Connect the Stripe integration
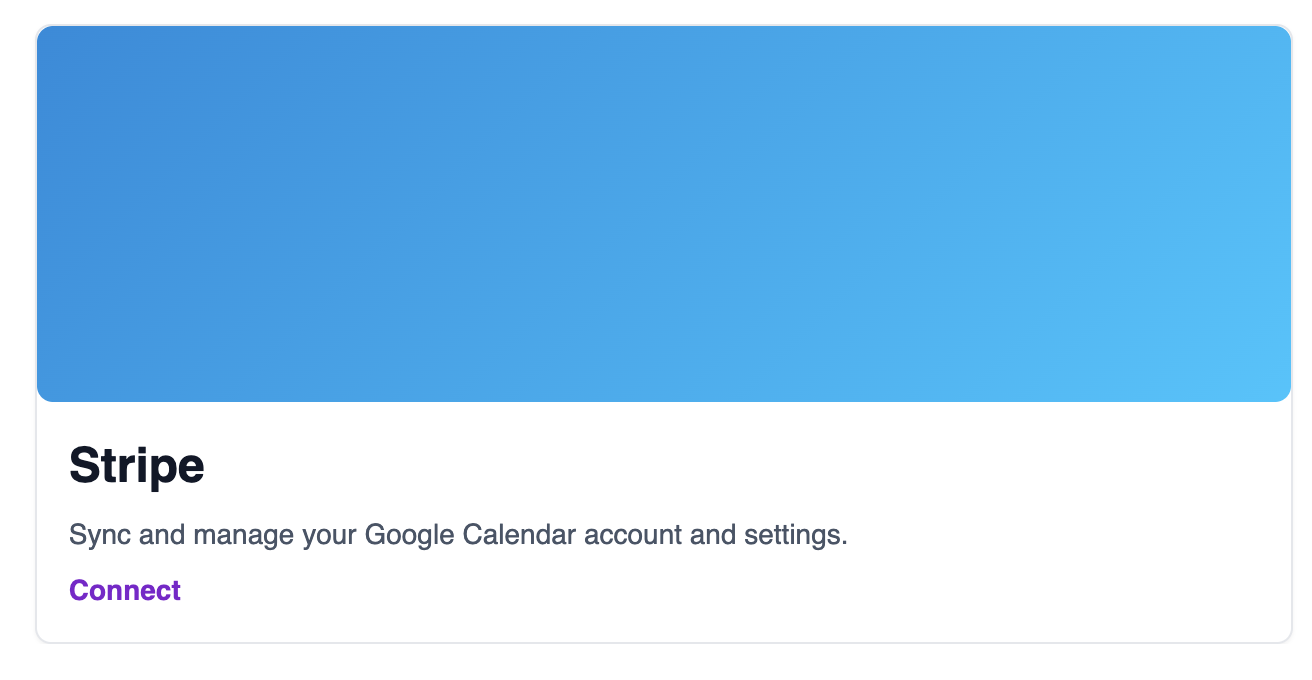The height and width of the screenshot is (680, 1312). point(125,590)
